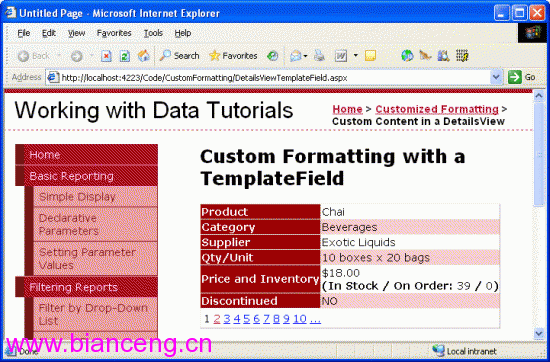Go to pager page 6

(x=256, y=319)
